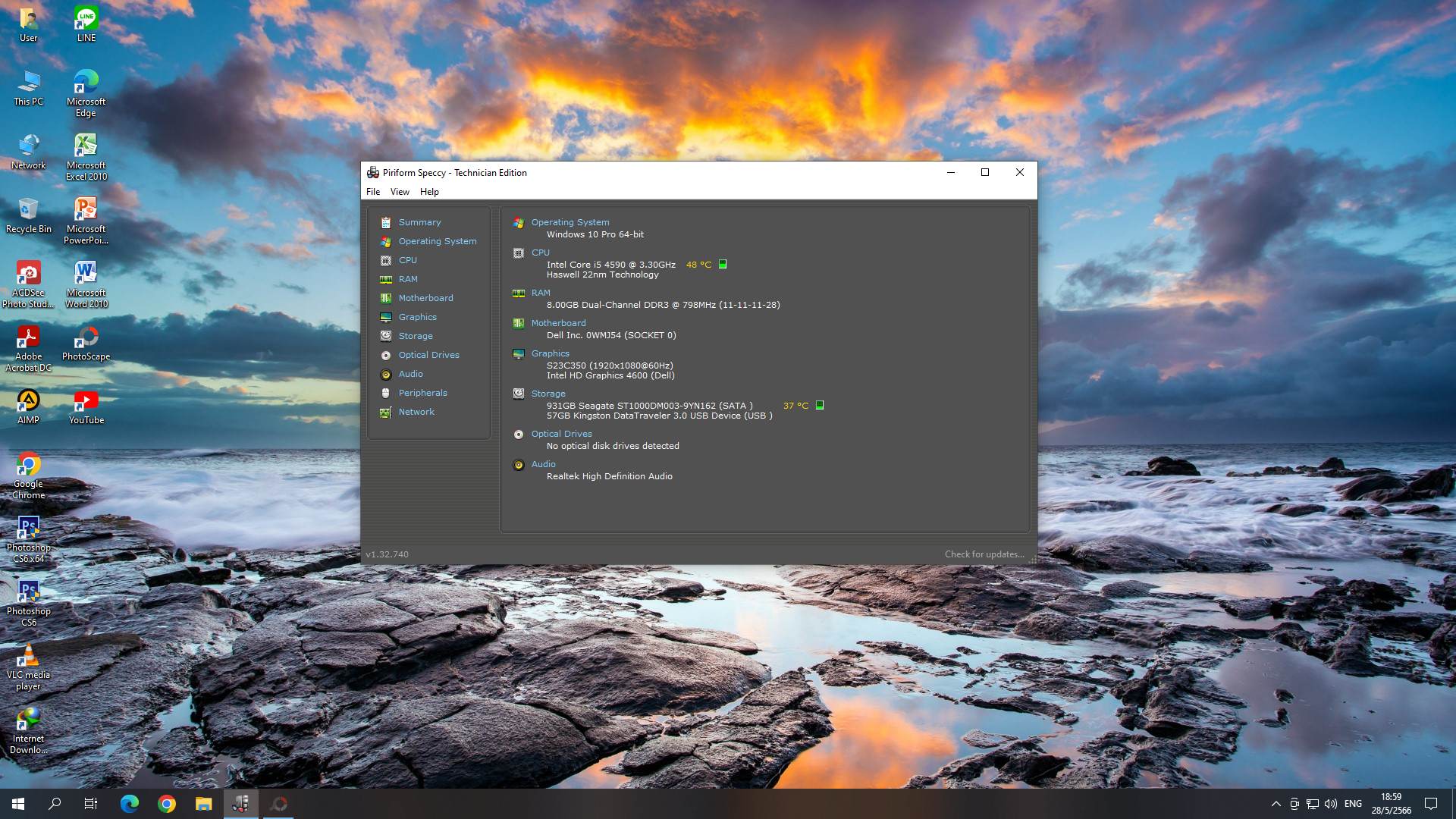Viewport: 1456px width, 819px height.
Task: Select the Motherboard icon in the sidebar
Action: tap(386, 298)
